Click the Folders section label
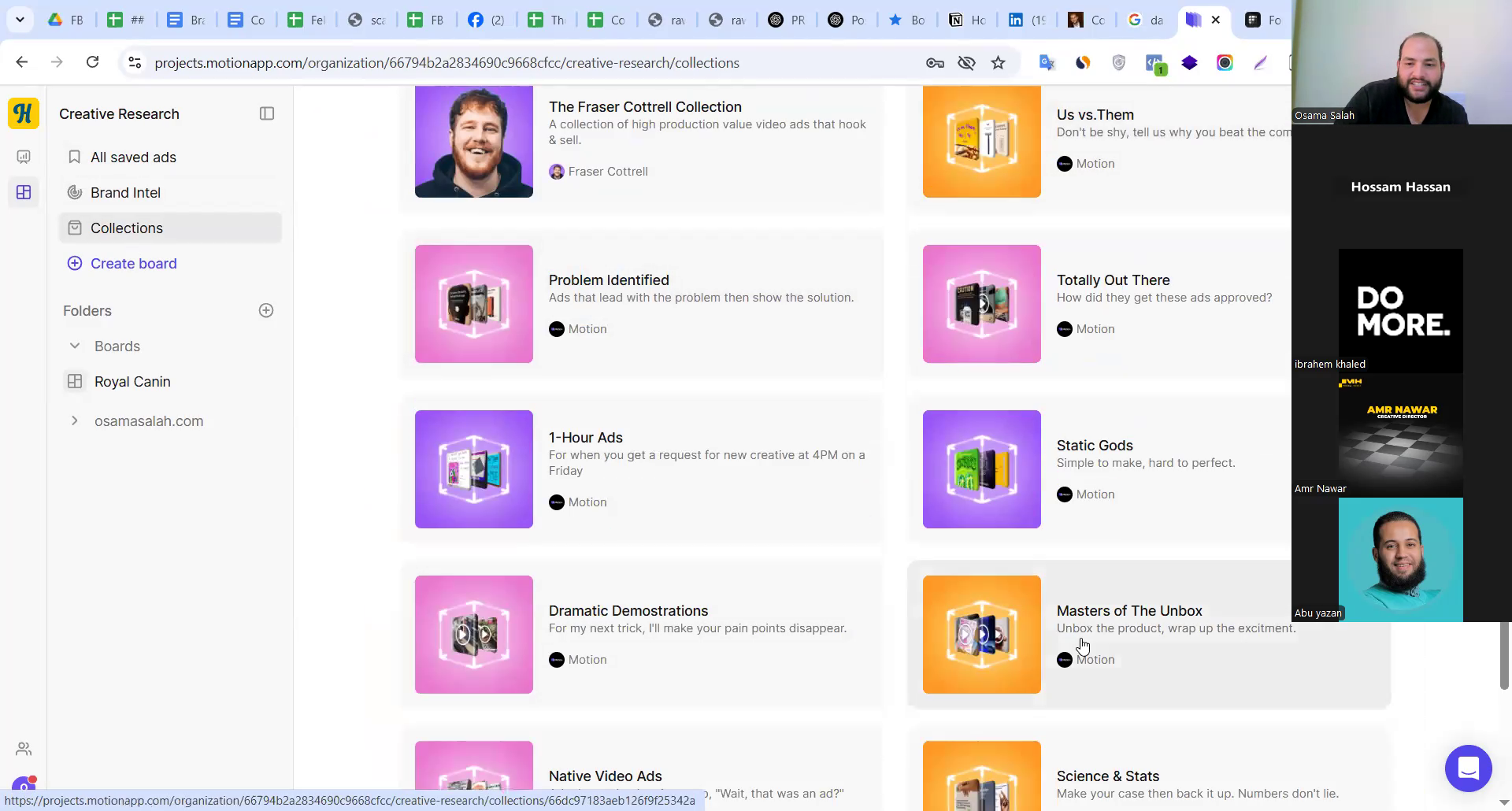This screenshot has width=1512, height=811. click(x=87, y=310)
